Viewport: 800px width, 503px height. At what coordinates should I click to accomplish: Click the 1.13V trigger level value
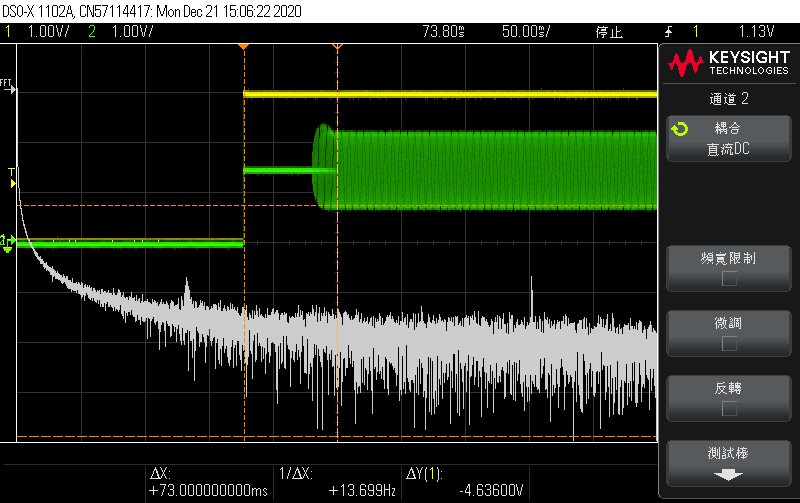[x=756, y=32]
